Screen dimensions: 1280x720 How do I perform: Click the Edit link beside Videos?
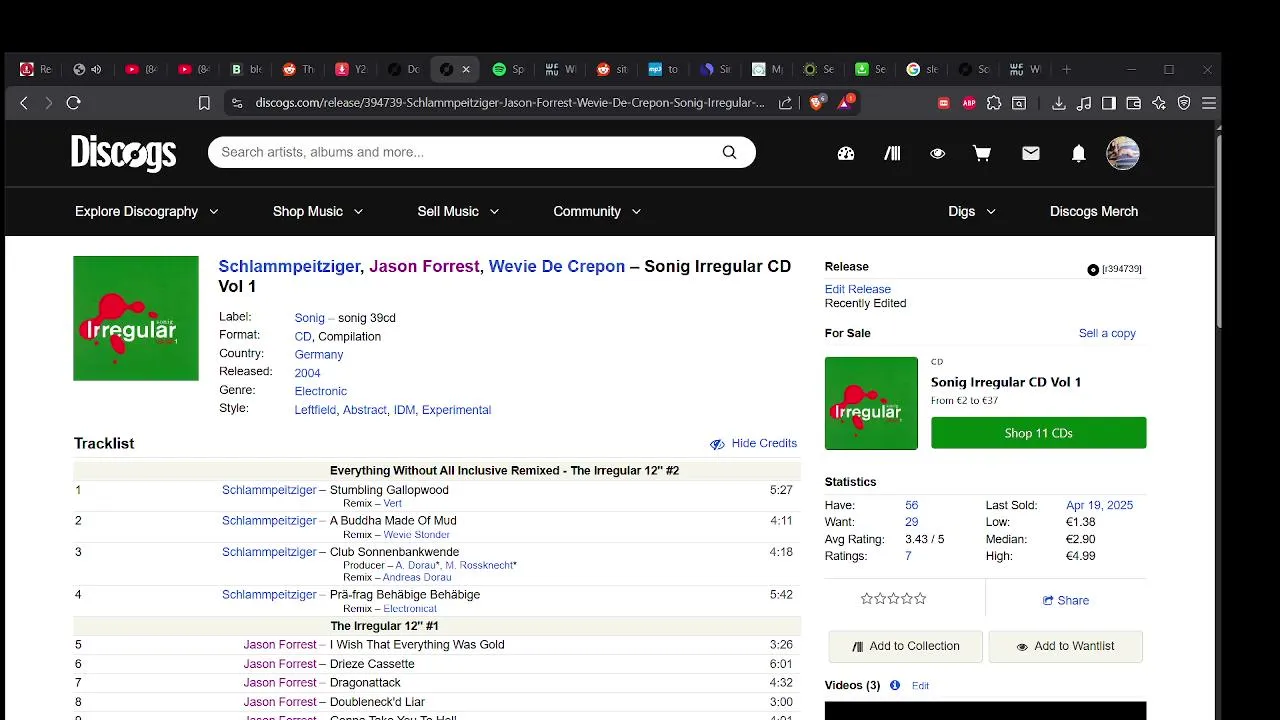click(921, 686)
